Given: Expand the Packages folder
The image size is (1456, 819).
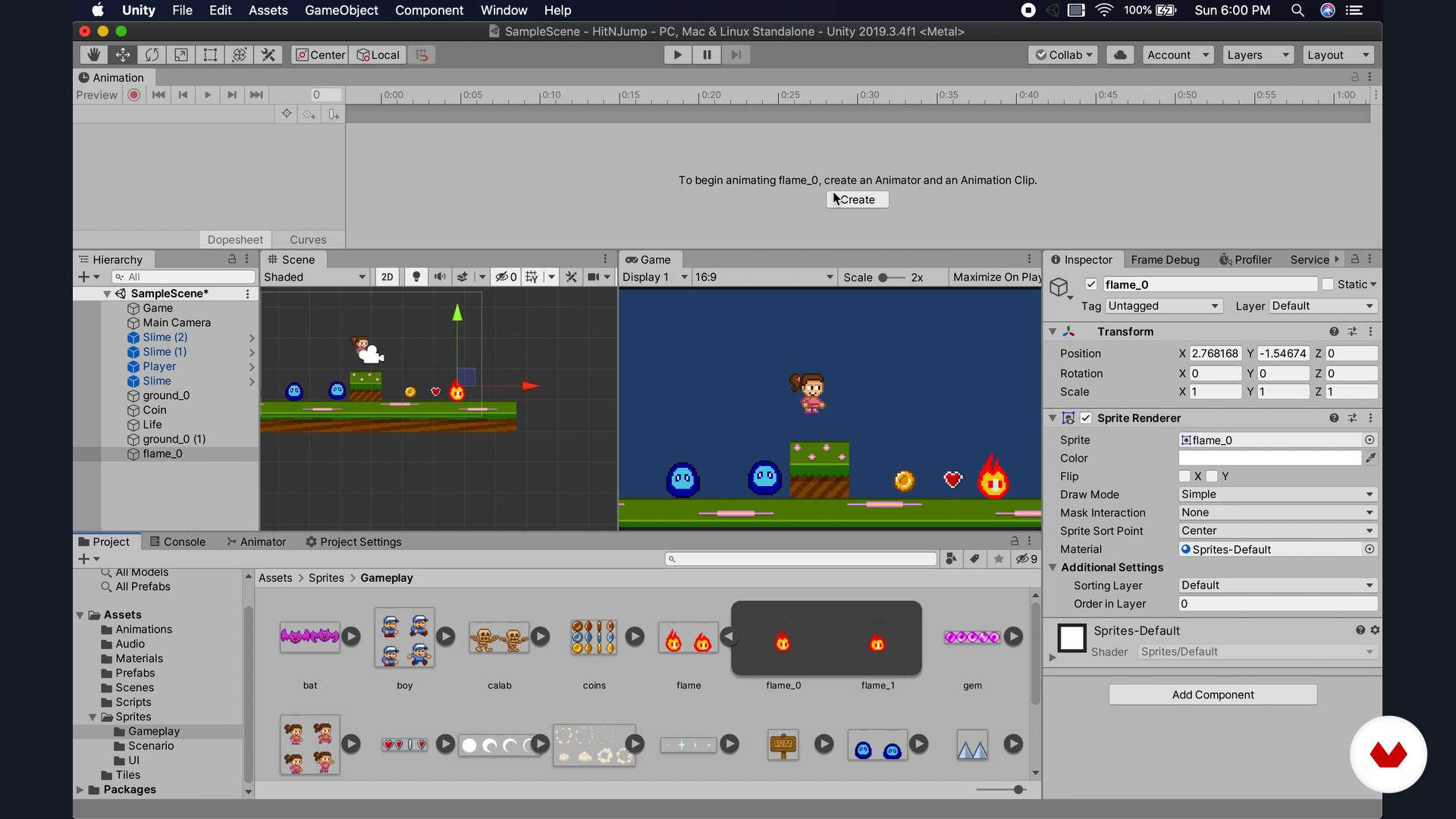Looking at the screenshot, I should point(80,789).
